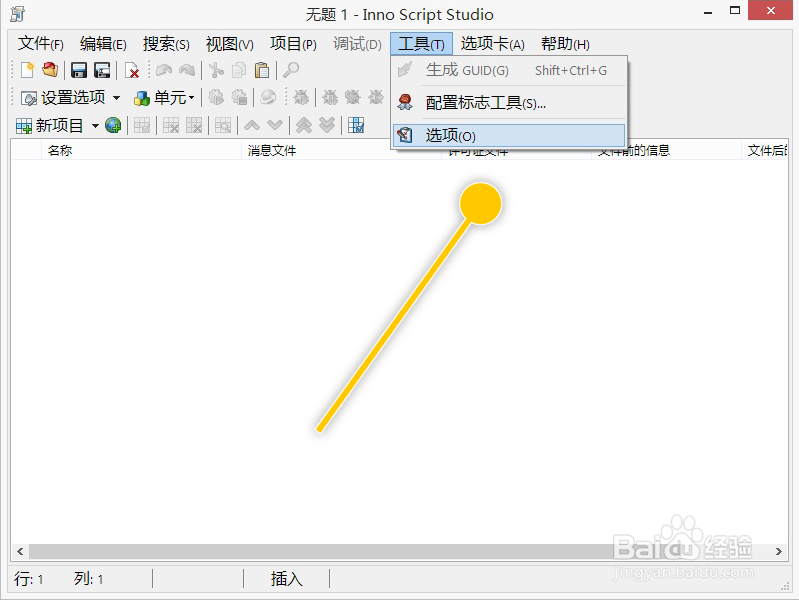Viewport: 799px width, 600px height.
Task: Open the 选项卡(A) menu
Action: pyautogui.click(x=493, y=44)
